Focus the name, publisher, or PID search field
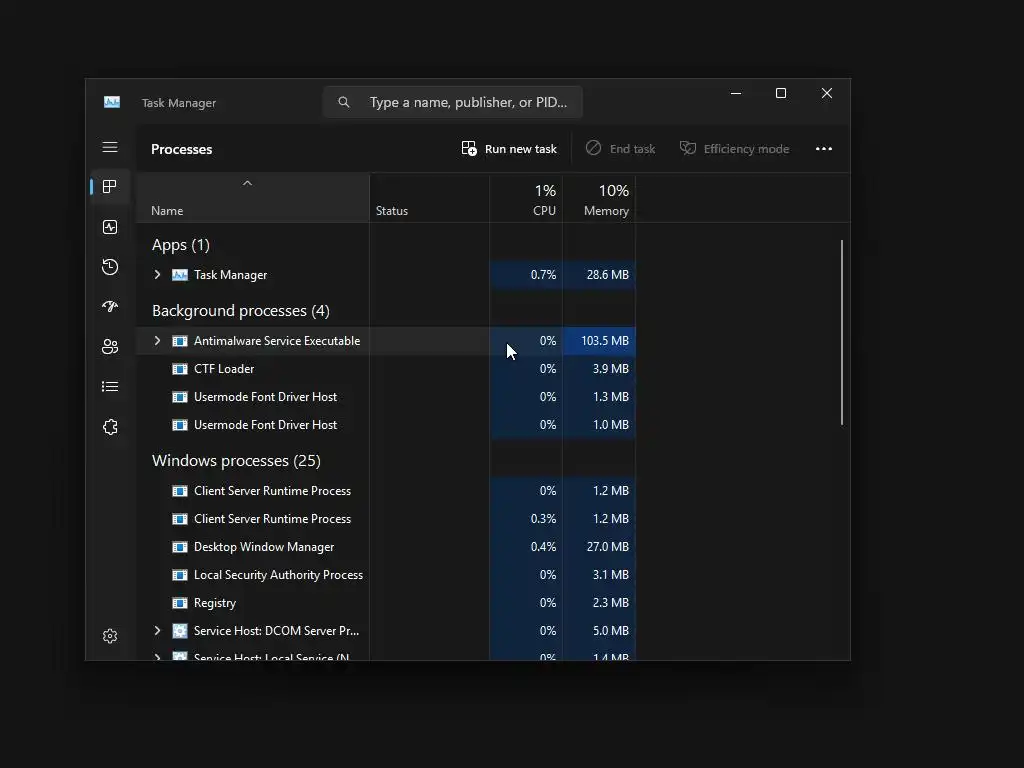Image resolution: width=1024 pixels, height=768 pixels. 453,103
